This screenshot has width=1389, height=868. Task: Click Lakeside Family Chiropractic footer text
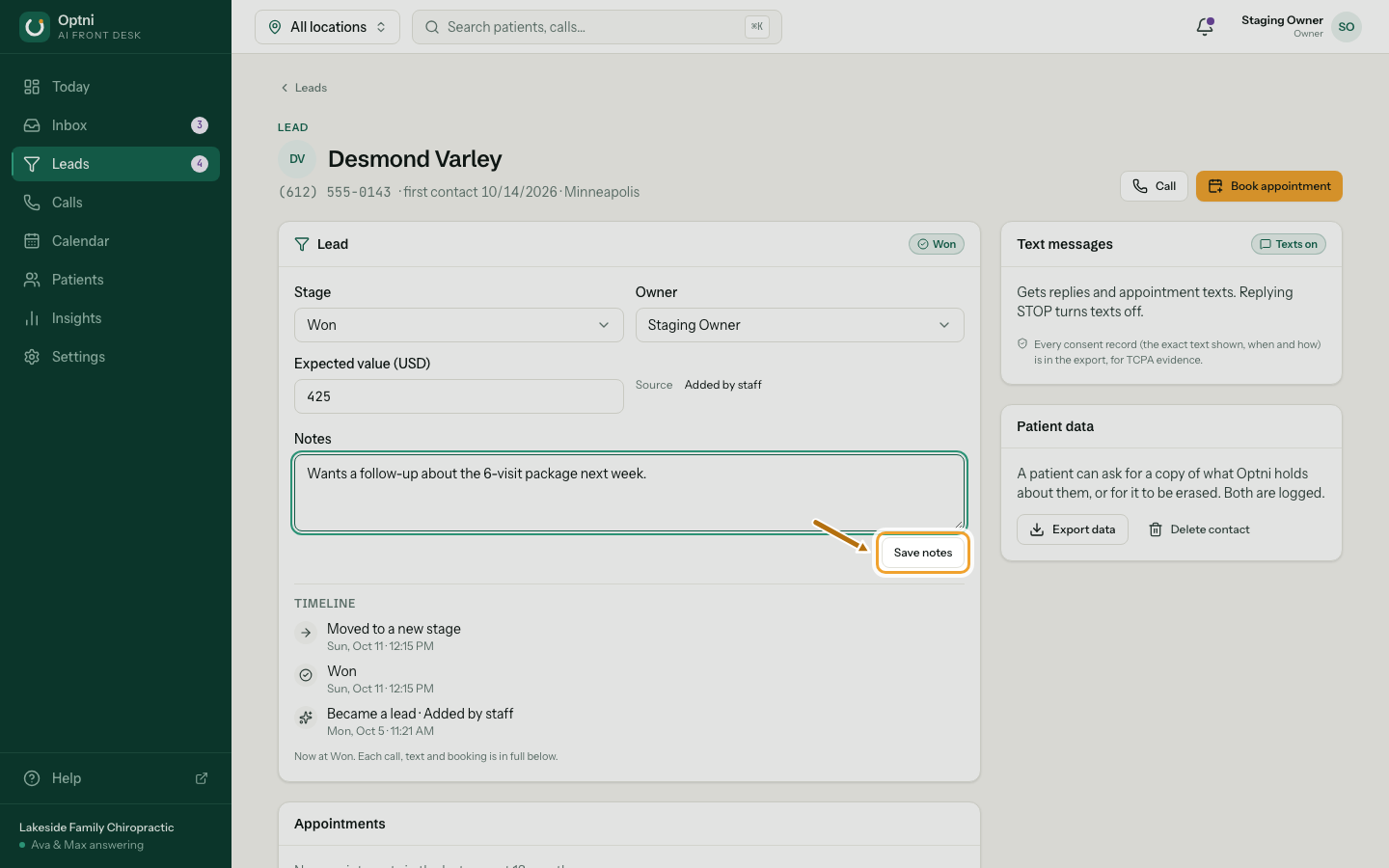96,827
